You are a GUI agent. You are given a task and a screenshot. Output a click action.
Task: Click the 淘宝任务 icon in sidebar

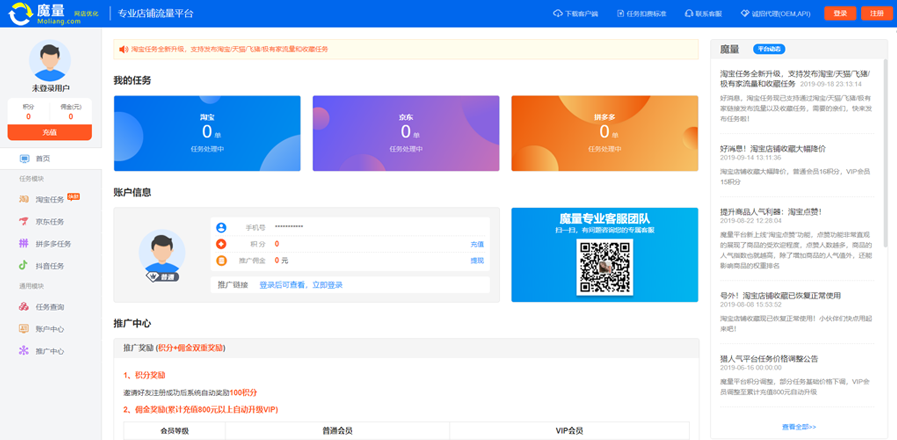pyautogui.click(x=24, y=199)
